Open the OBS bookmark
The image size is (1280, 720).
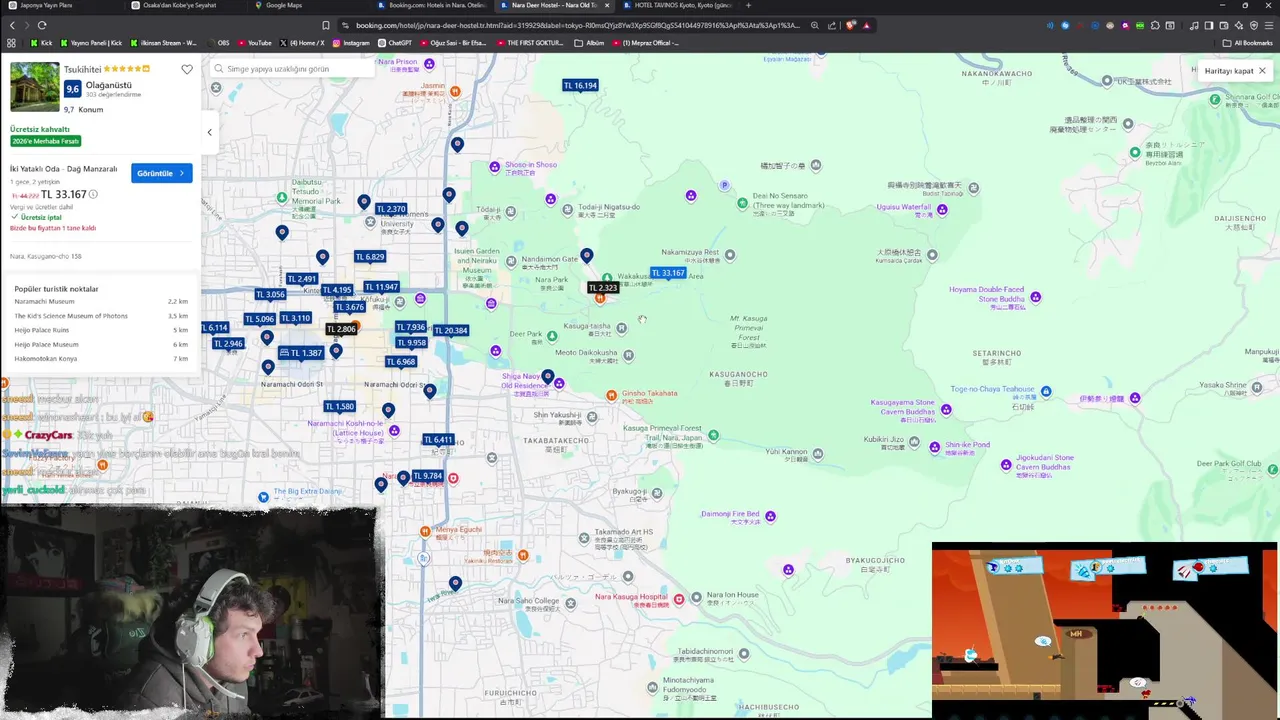pyautogui.click(x=217, y=43)
